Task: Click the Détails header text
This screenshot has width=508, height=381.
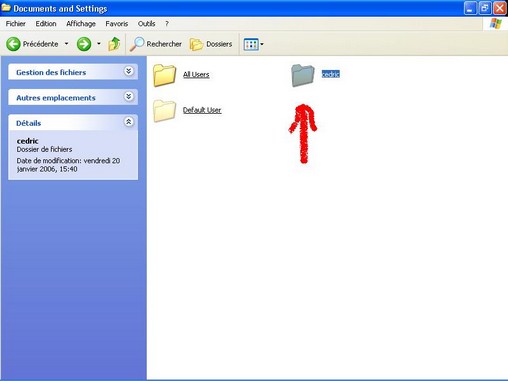Action: click(29, 123)
